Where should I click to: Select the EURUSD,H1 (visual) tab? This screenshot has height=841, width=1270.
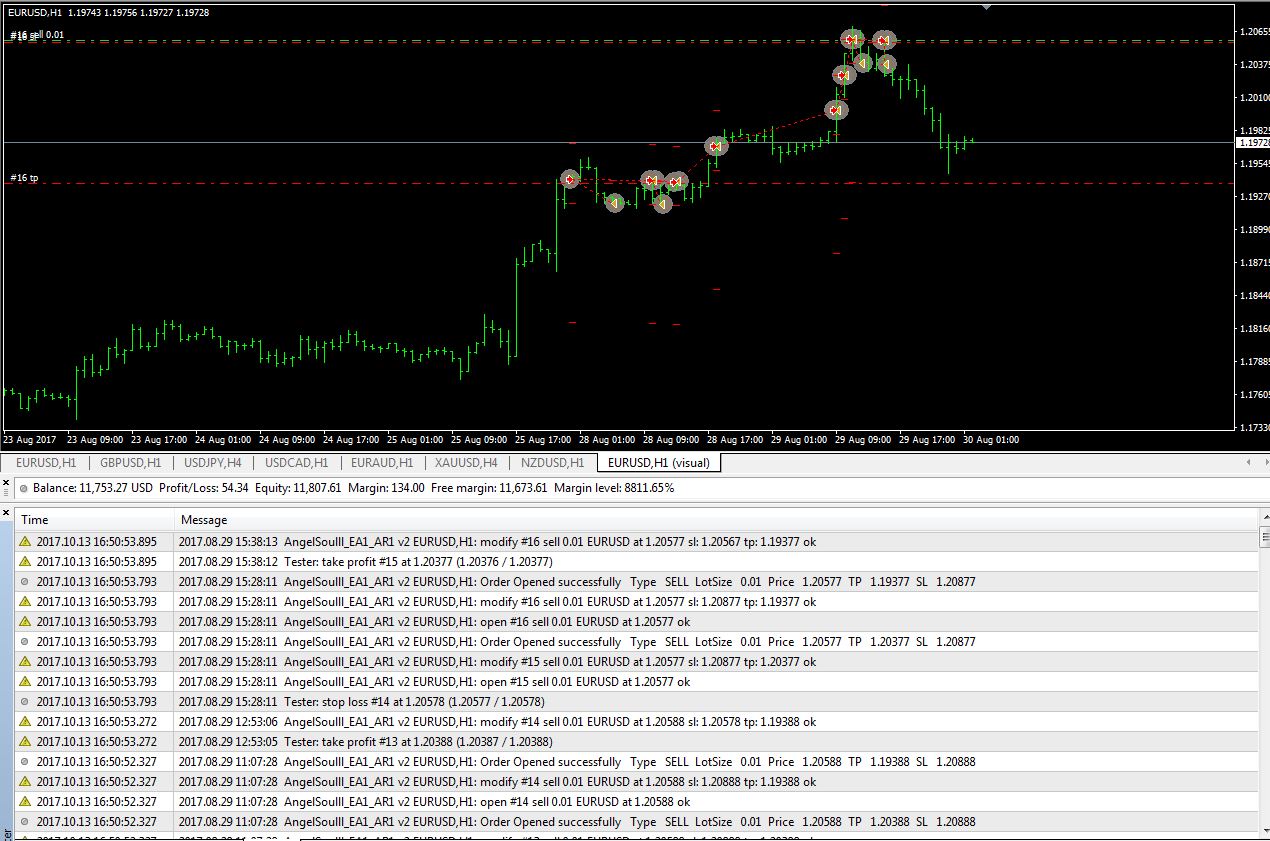coord(658,463)
